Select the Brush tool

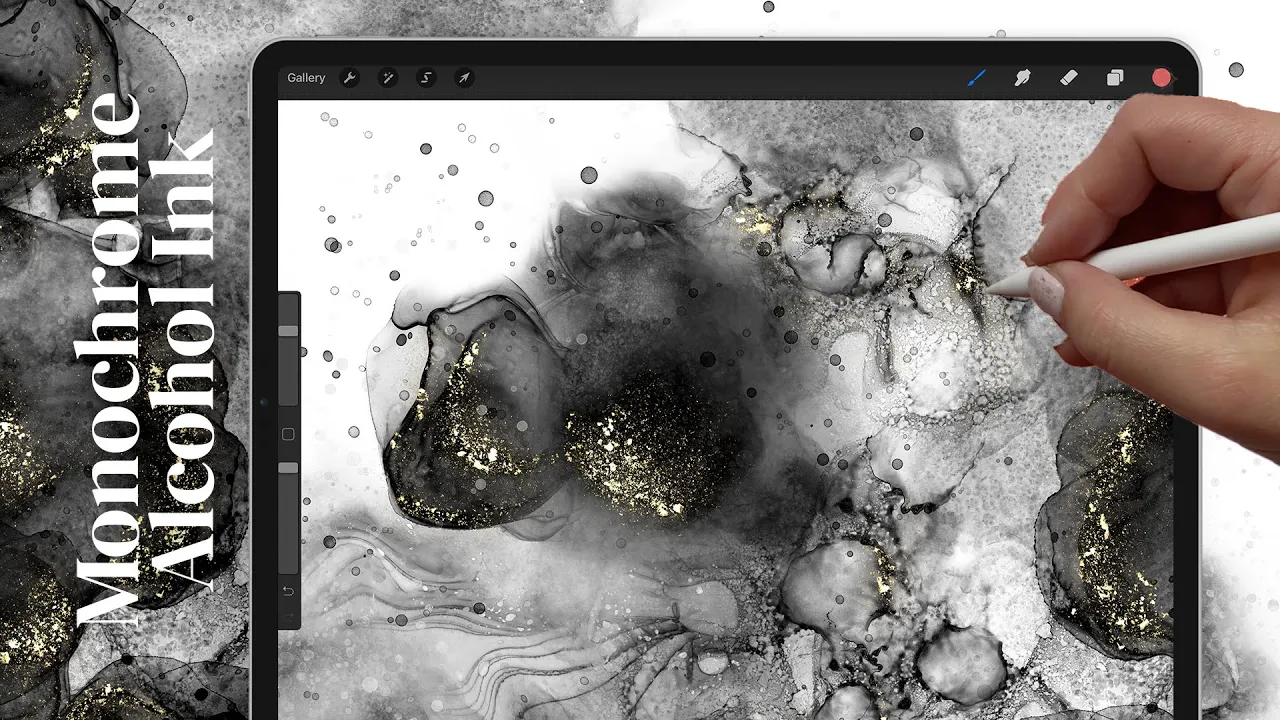[977, 77]
